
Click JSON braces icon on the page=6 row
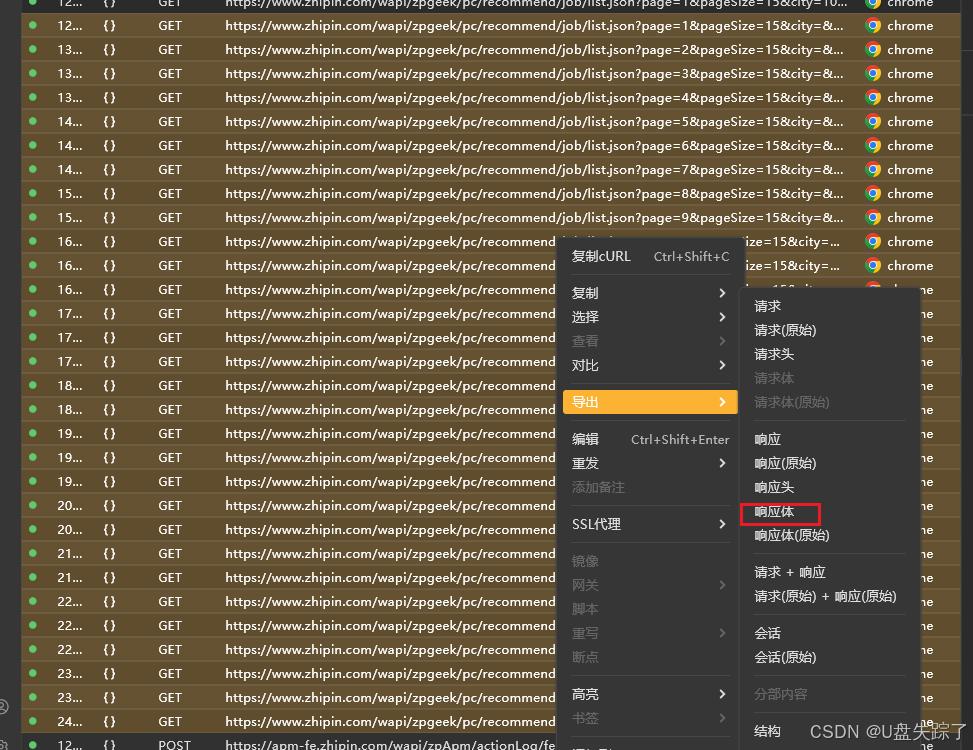coord(109,146)
